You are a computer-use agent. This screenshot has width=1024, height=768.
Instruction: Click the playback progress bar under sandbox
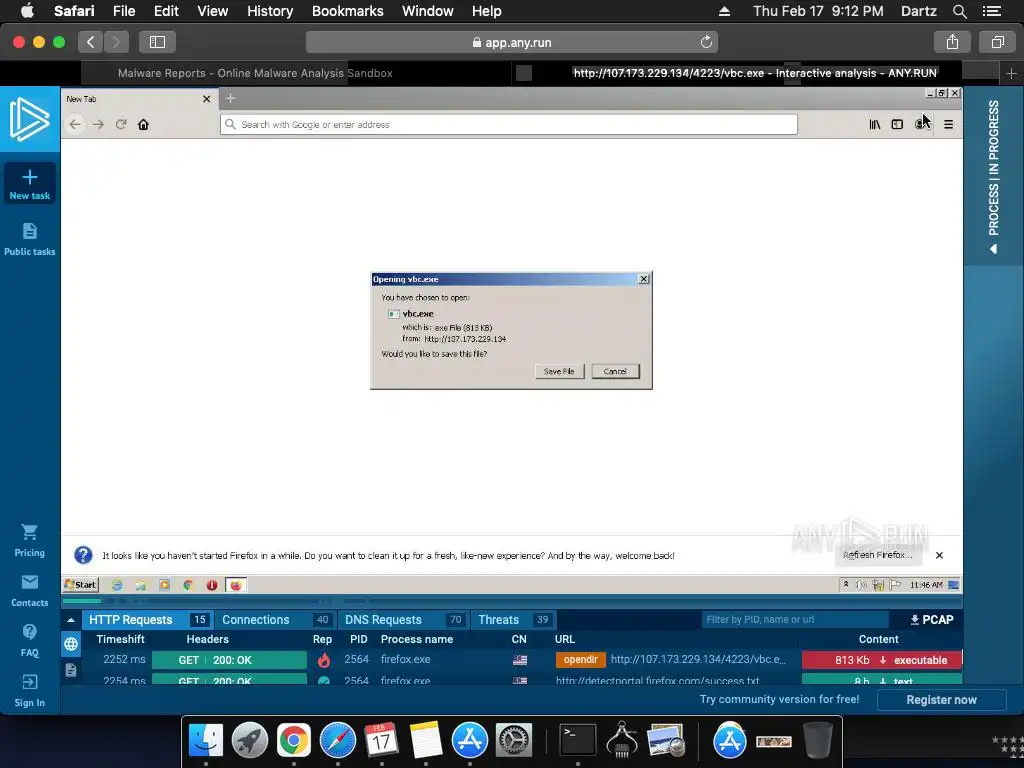pyautogui.click(x=512, y=601)
